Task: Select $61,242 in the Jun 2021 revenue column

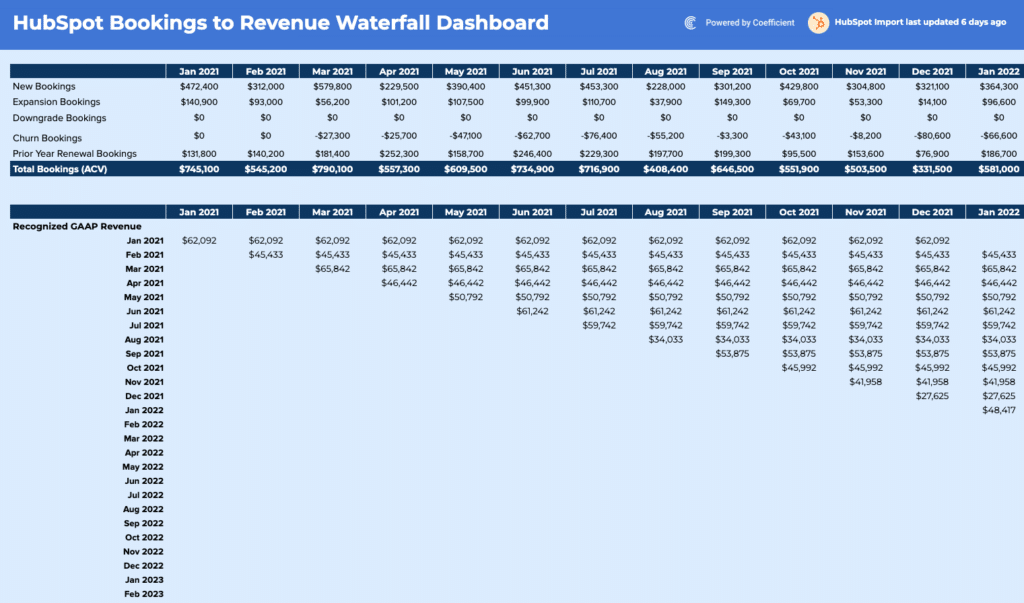Action: [x=532, y=312]
